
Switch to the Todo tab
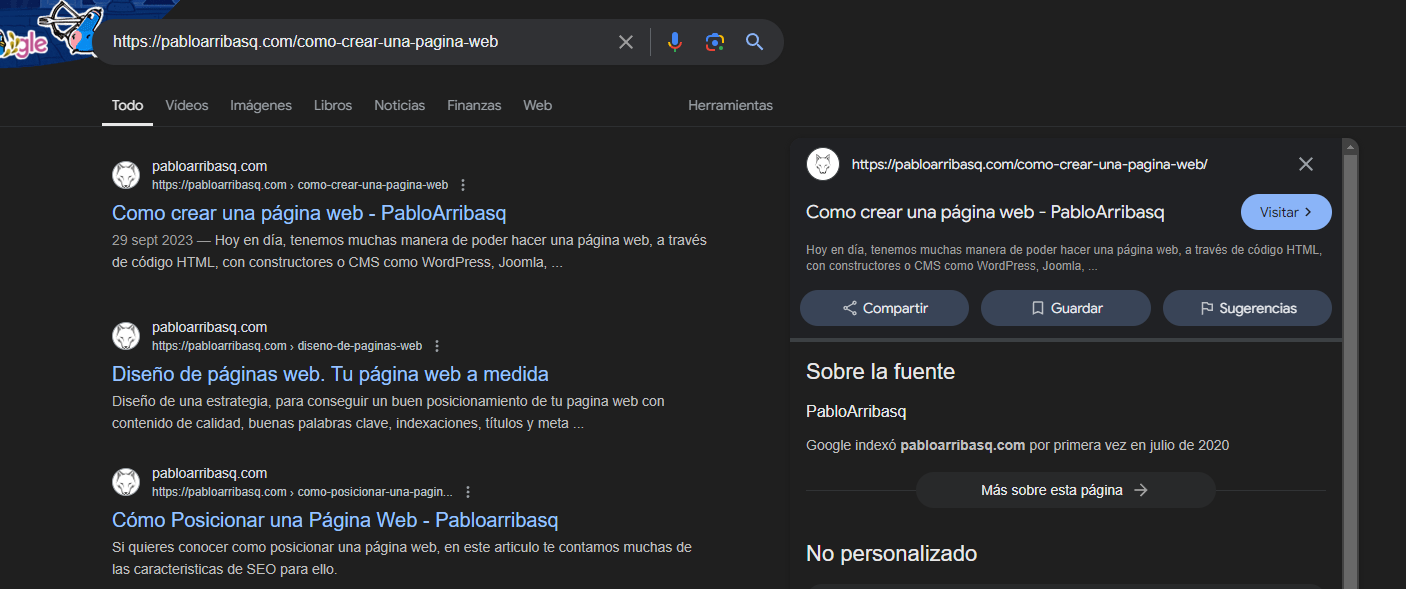(127, 105)
